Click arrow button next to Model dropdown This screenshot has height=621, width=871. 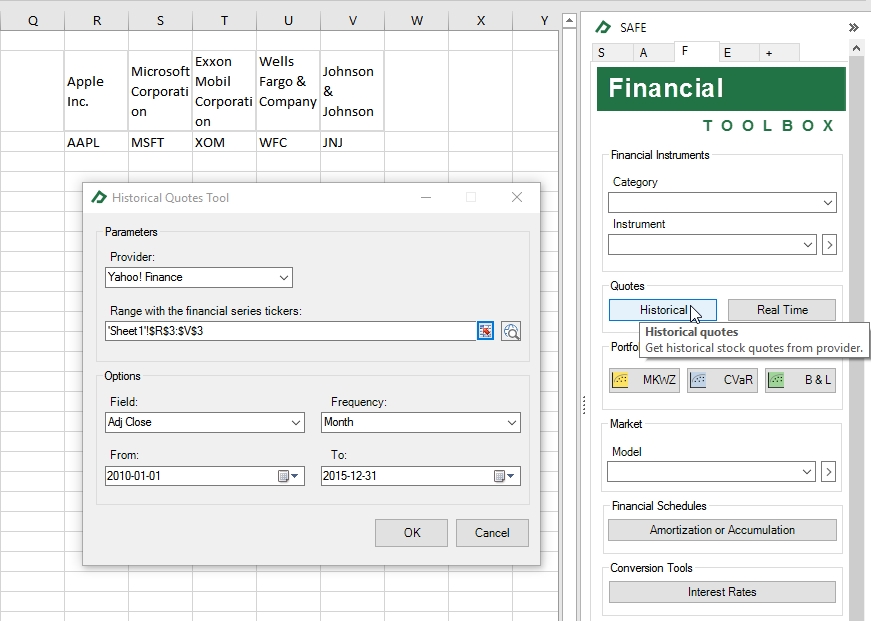coord(829,471)
